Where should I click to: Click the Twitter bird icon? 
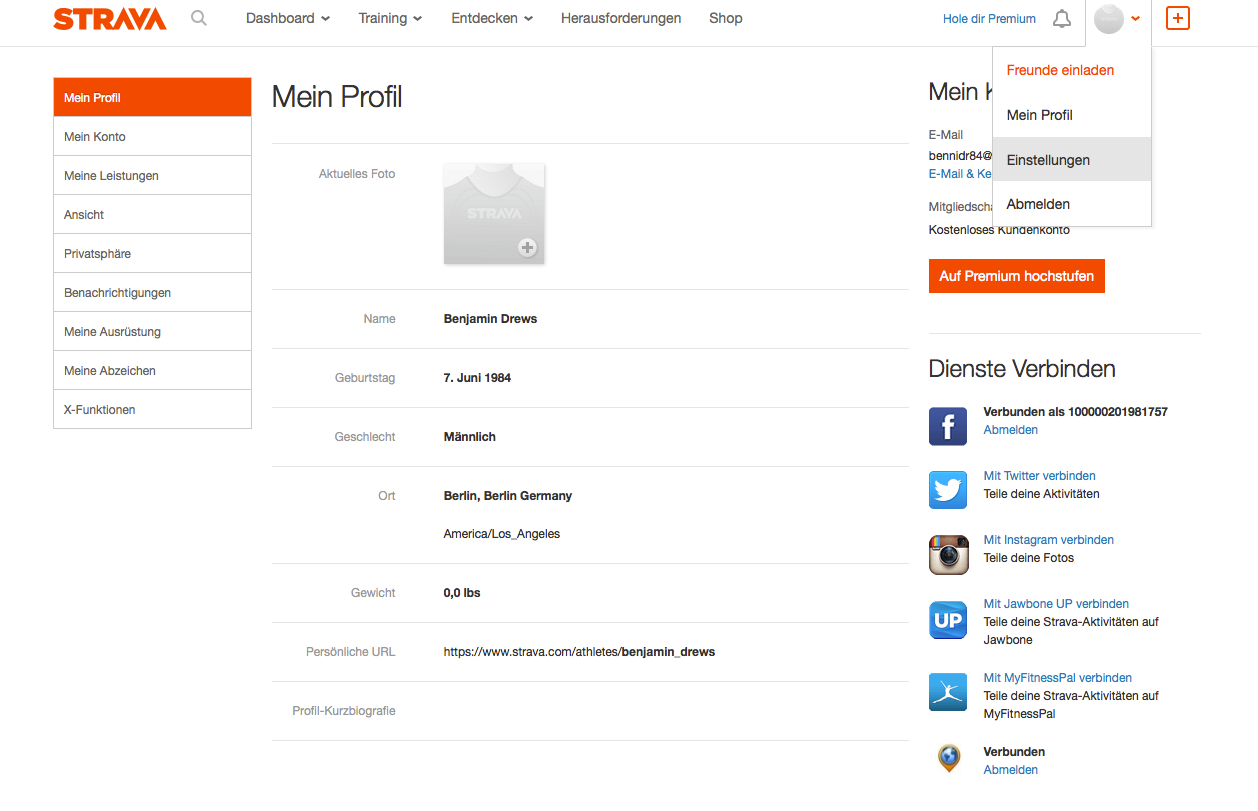(x=948, y=490)
